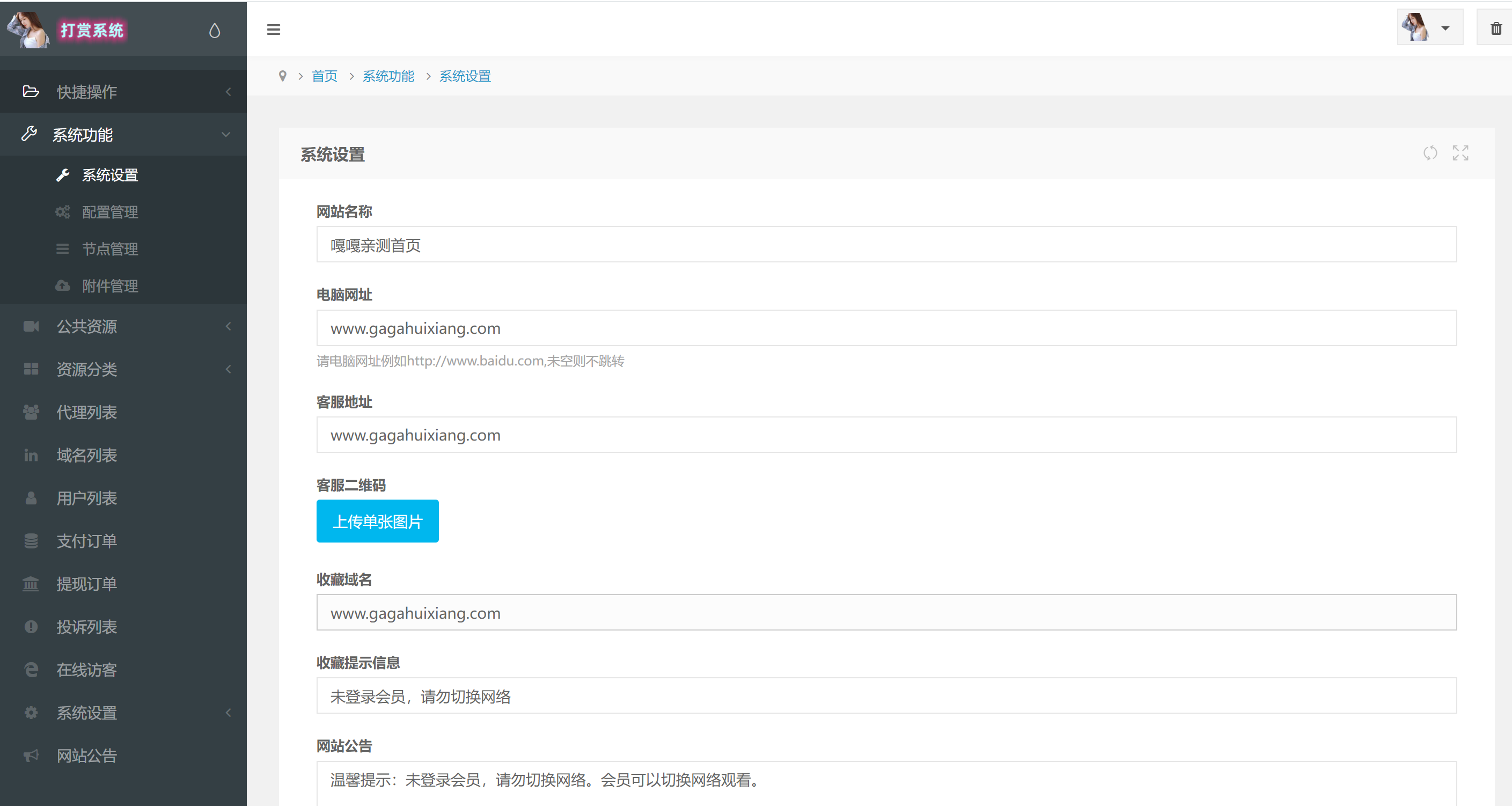1512x806 pixels.
Task: Click the refresh icon in 系统设置 panel
Action: [1430, 153]
